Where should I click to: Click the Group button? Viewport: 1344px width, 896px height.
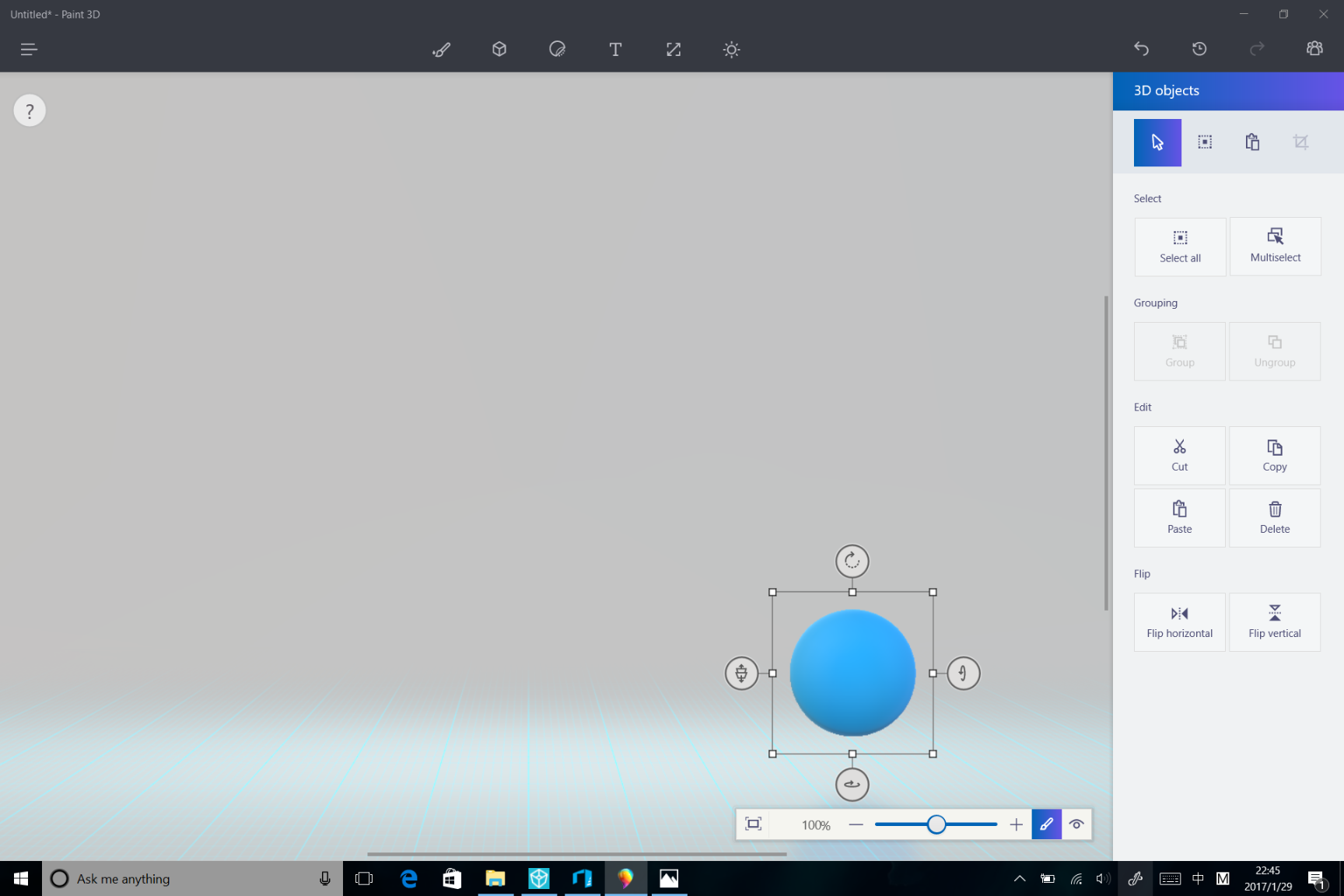(x=1180, y=352)
